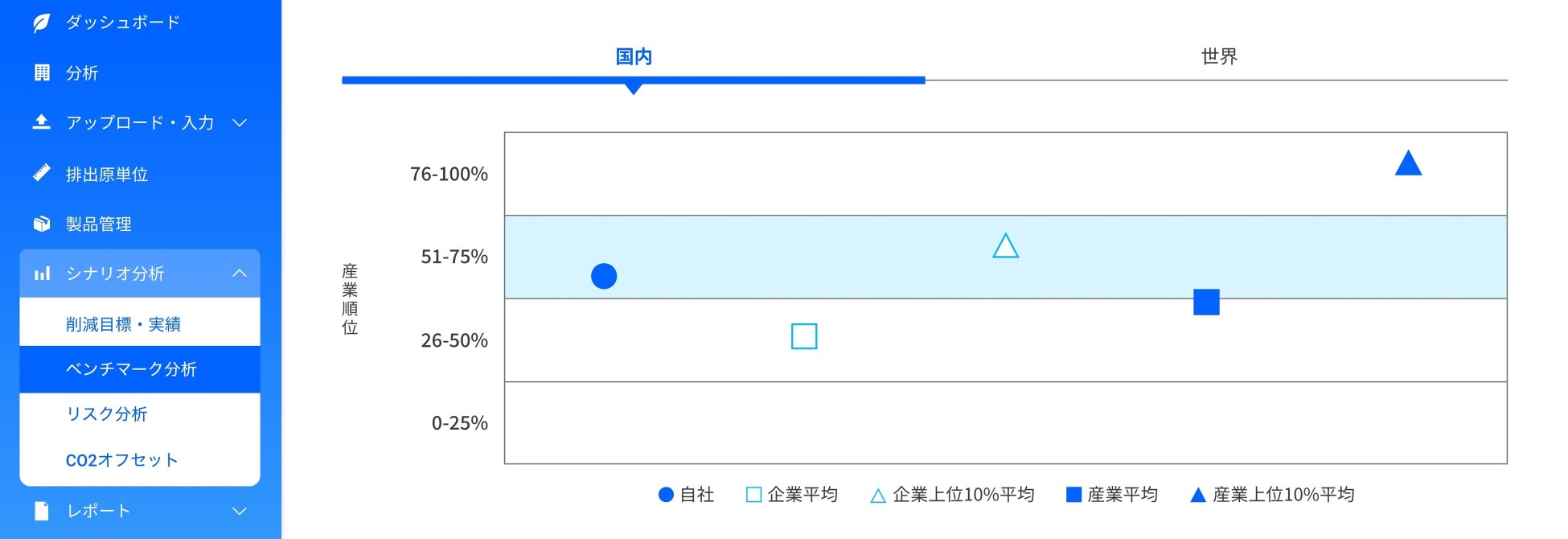Select the 国内 tab

[x=634, y=56]
